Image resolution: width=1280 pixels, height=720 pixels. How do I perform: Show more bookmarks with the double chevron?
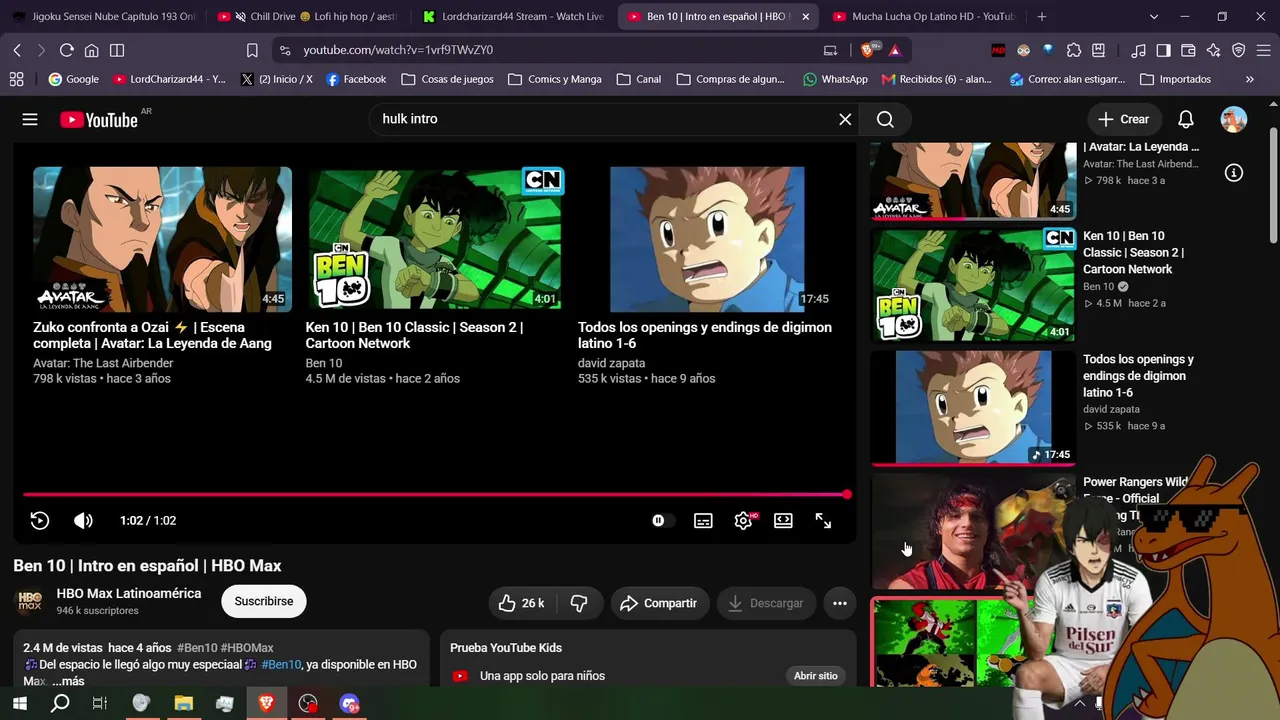[1250, 79]
